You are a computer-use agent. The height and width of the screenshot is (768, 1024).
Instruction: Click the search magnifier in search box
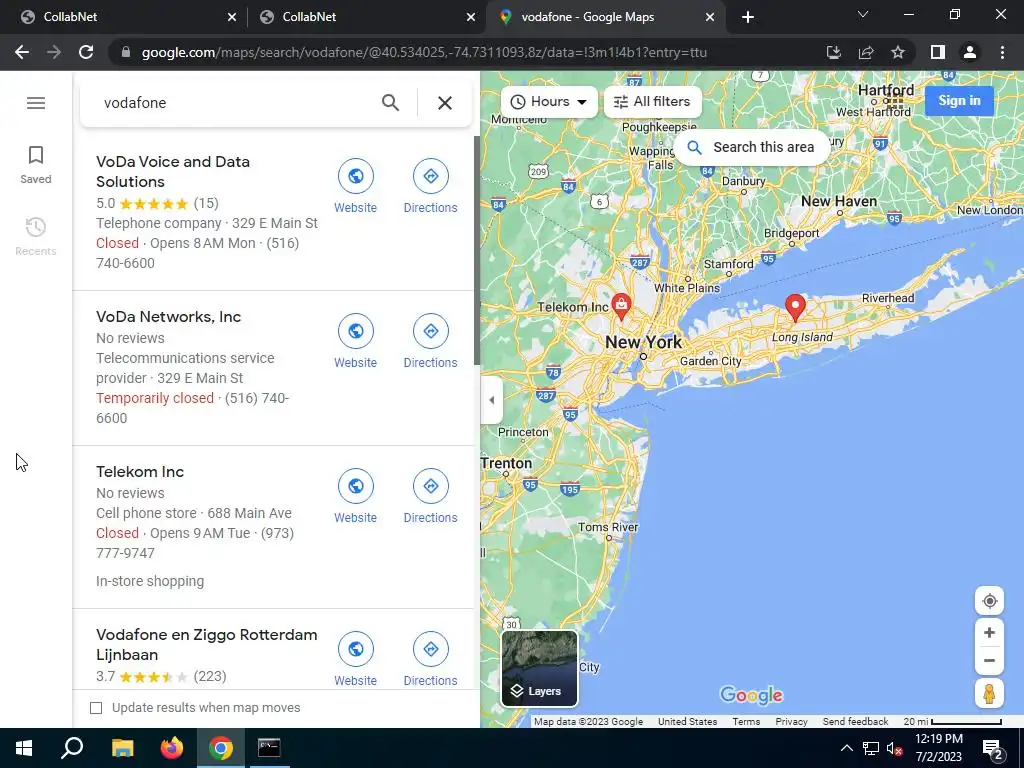tap(390, 103)
